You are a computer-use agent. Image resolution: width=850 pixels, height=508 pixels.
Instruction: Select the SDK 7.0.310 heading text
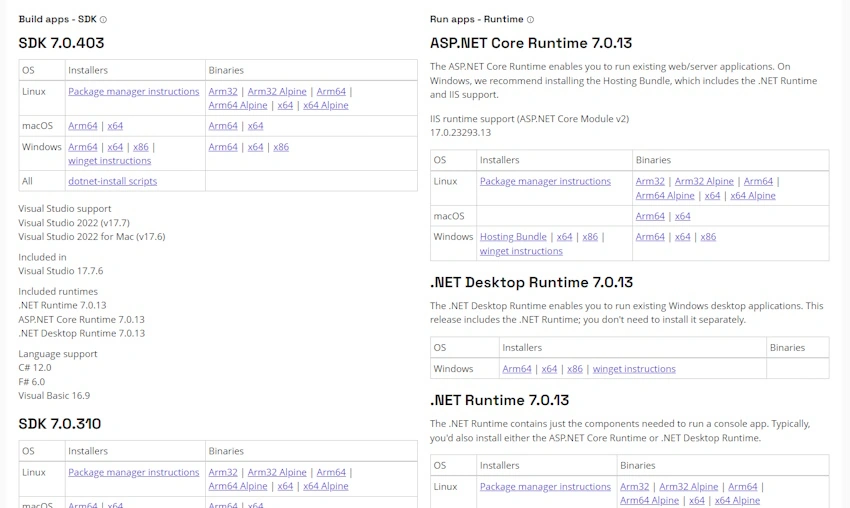[60, 424]
